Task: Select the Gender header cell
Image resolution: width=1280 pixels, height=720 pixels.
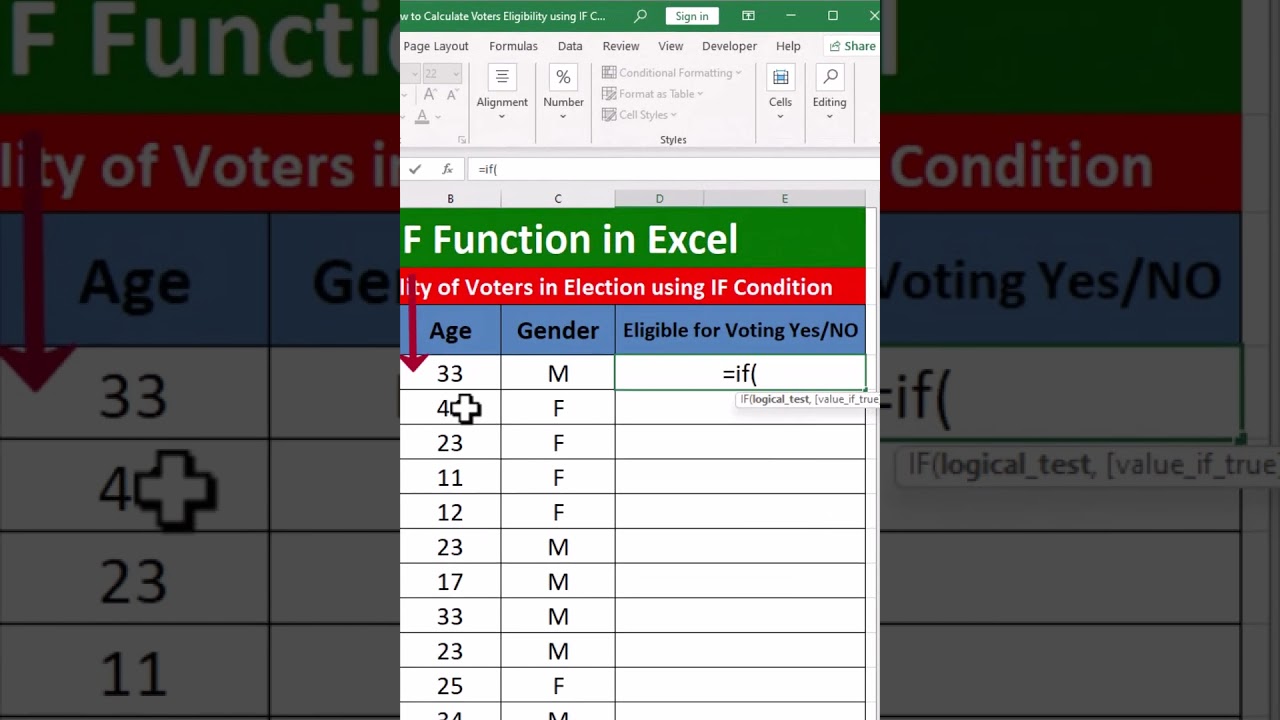Action: click(x=558, y=330)
